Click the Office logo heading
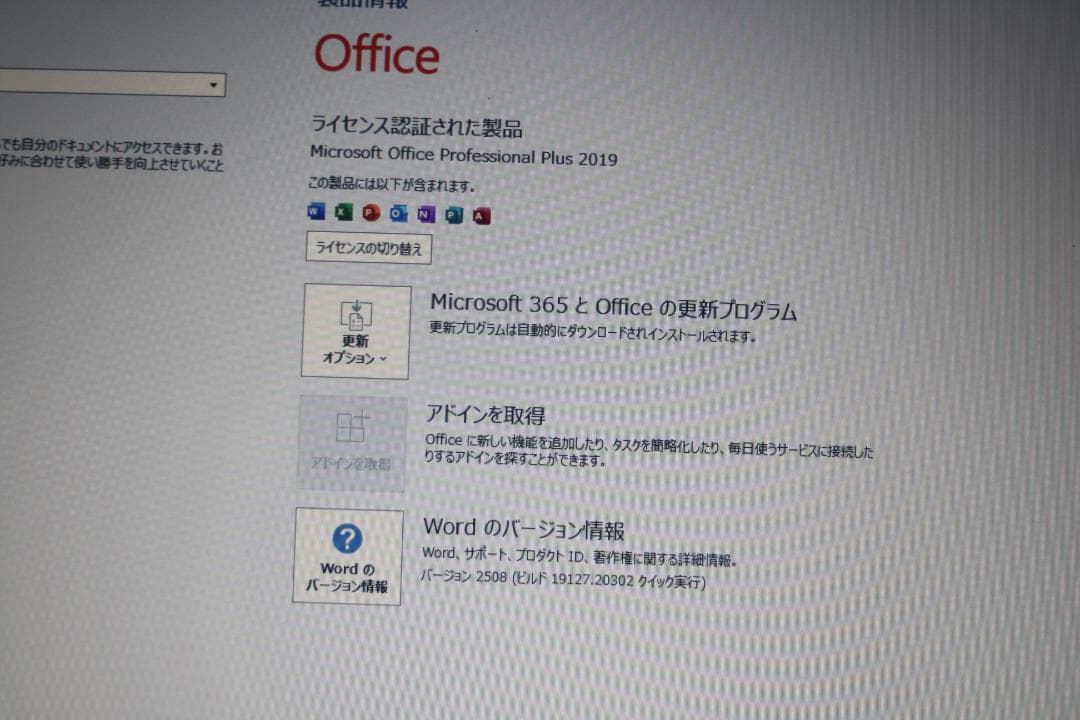Image resolution: width=1080 pixels, height=720 pixels. coord(376,54)
